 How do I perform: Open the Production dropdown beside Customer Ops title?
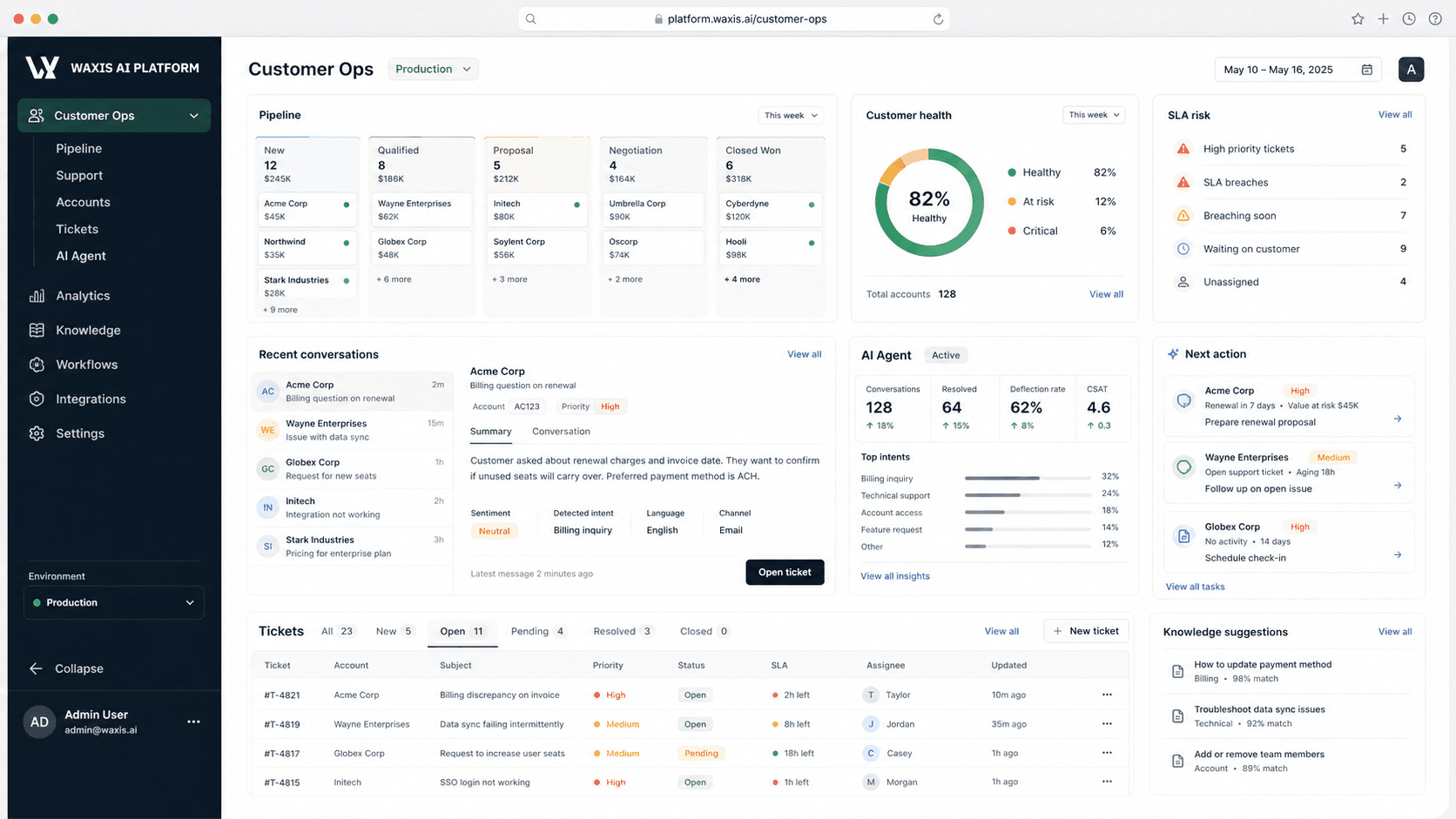[x=433, y=69]
